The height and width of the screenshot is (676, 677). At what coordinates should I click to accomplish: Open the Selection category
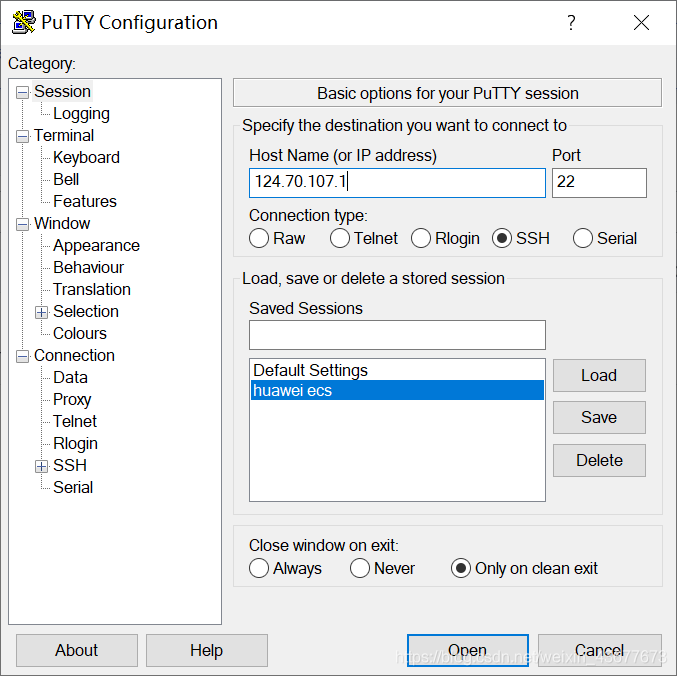pos(85,312)
